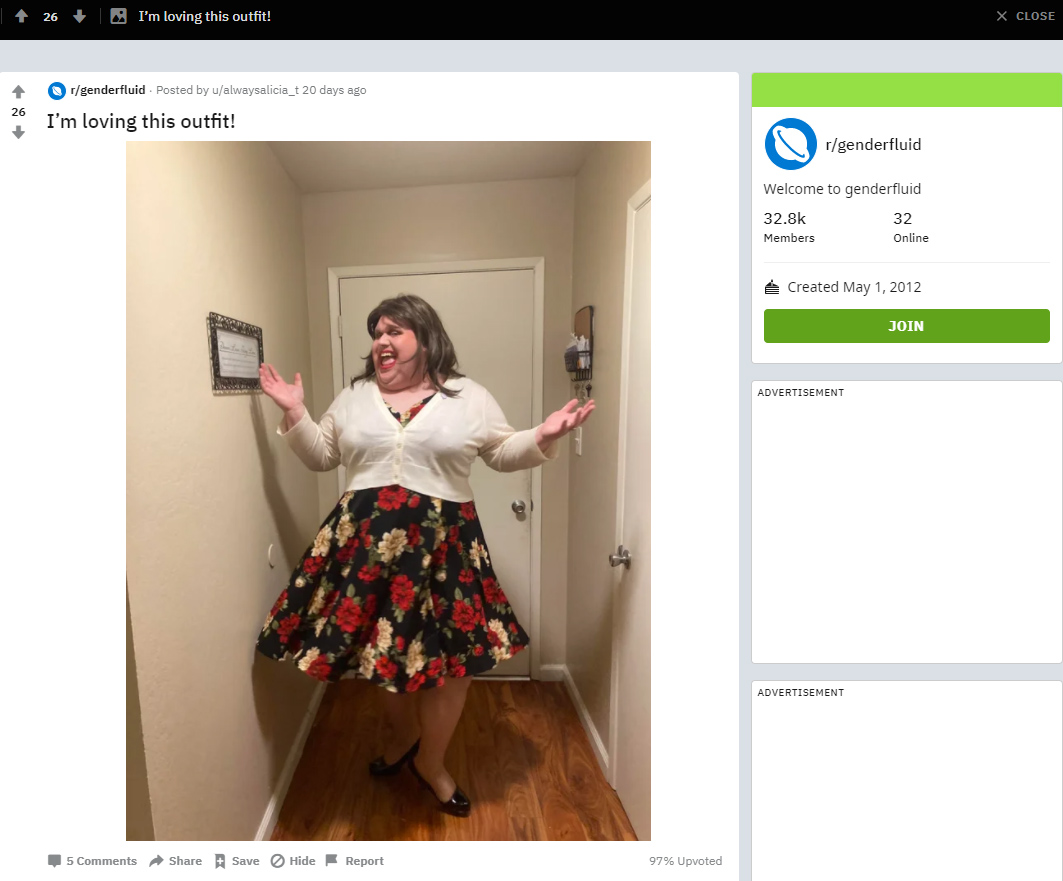Upvote the post in the top black bar
1063x881 pixels.
tap(22, 16)
